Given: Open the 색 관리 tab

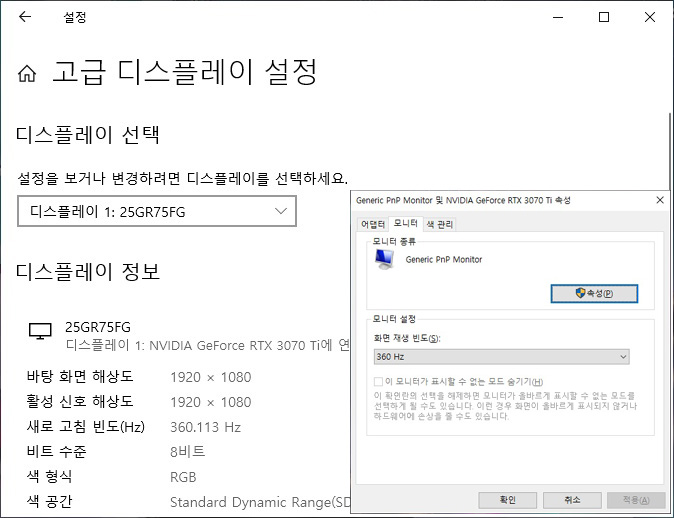Looking at the screenshot, I should pos(440,224).
